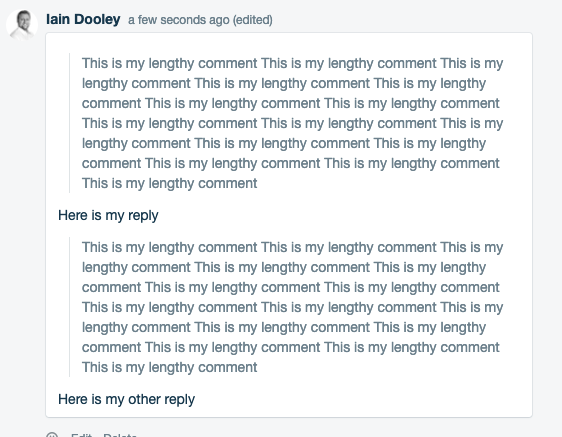Click the Edit link under the comment

pos(81,435)
